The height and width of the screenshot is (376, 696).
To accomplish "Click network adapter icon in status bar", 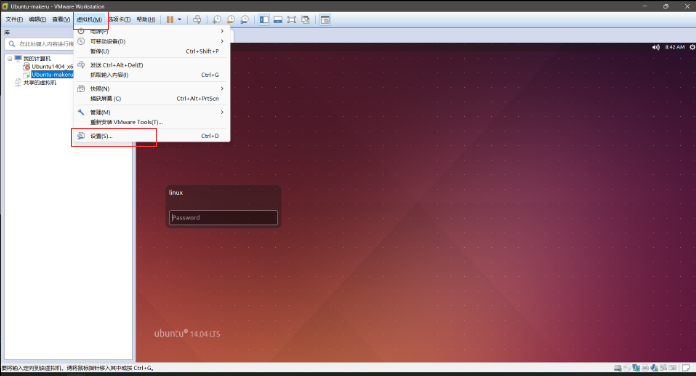I will [636, 368].
